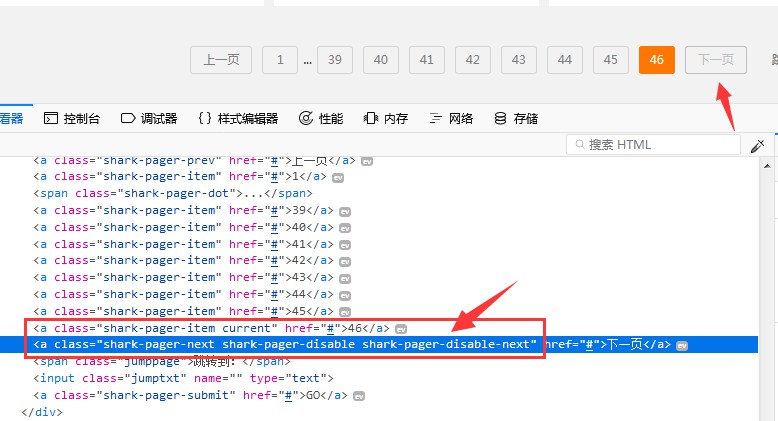Click the 网络 network lines icon
Viewport: 778px width, 421px height.
click(x=436, y=118)
